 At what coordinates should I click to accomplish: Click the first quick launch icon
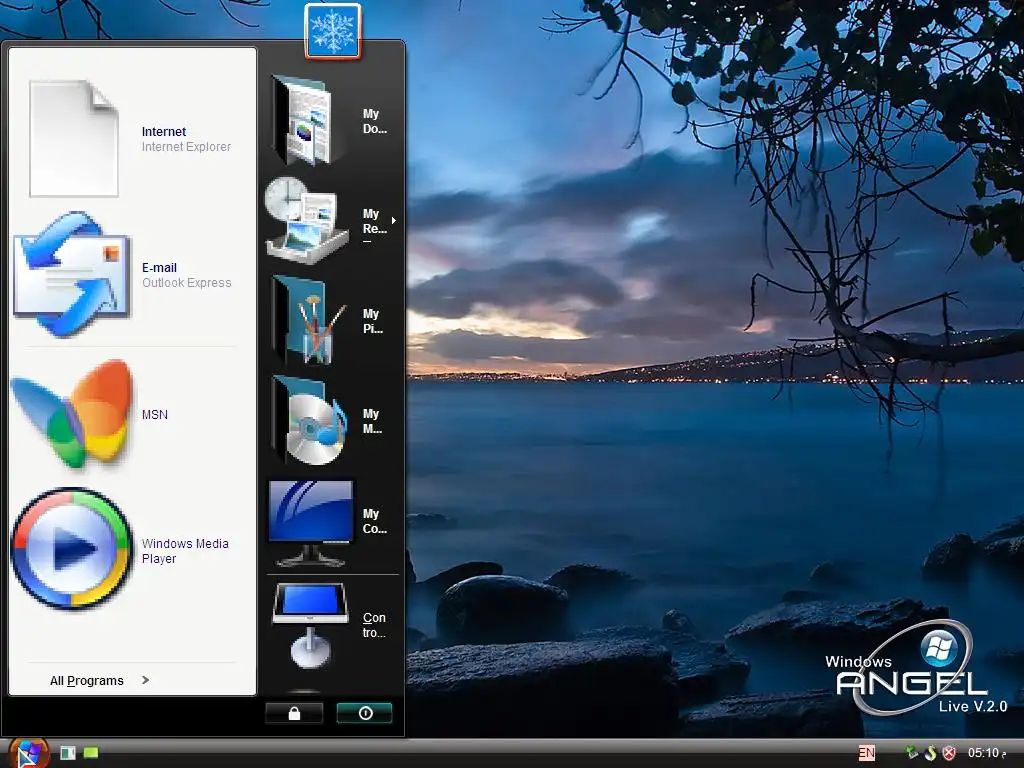pyautogui.click(x=68, y=753)
